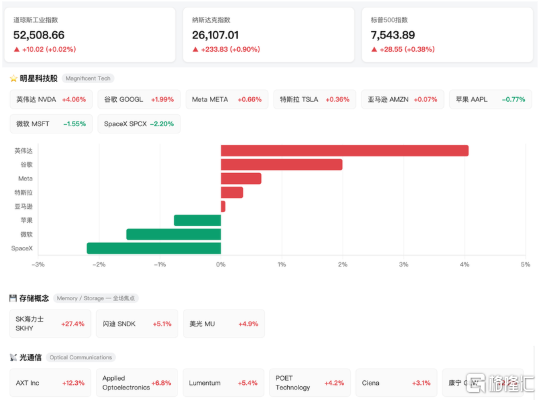
Task: Select the Meta META +0.66% chip
Action: pos(227,99)
